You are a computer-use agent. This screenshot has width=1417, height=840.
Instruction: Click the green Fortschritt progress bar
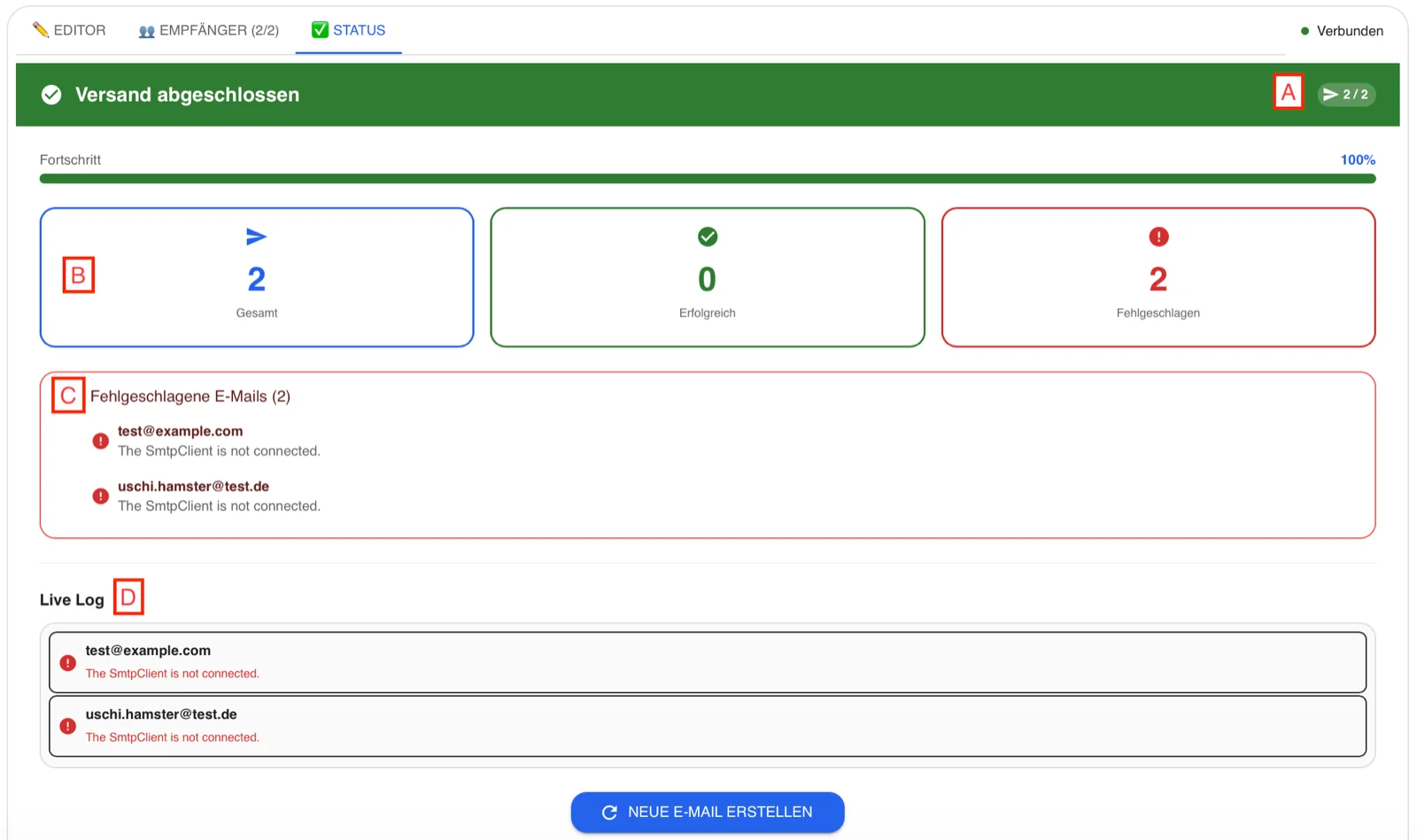pos(708,179)
